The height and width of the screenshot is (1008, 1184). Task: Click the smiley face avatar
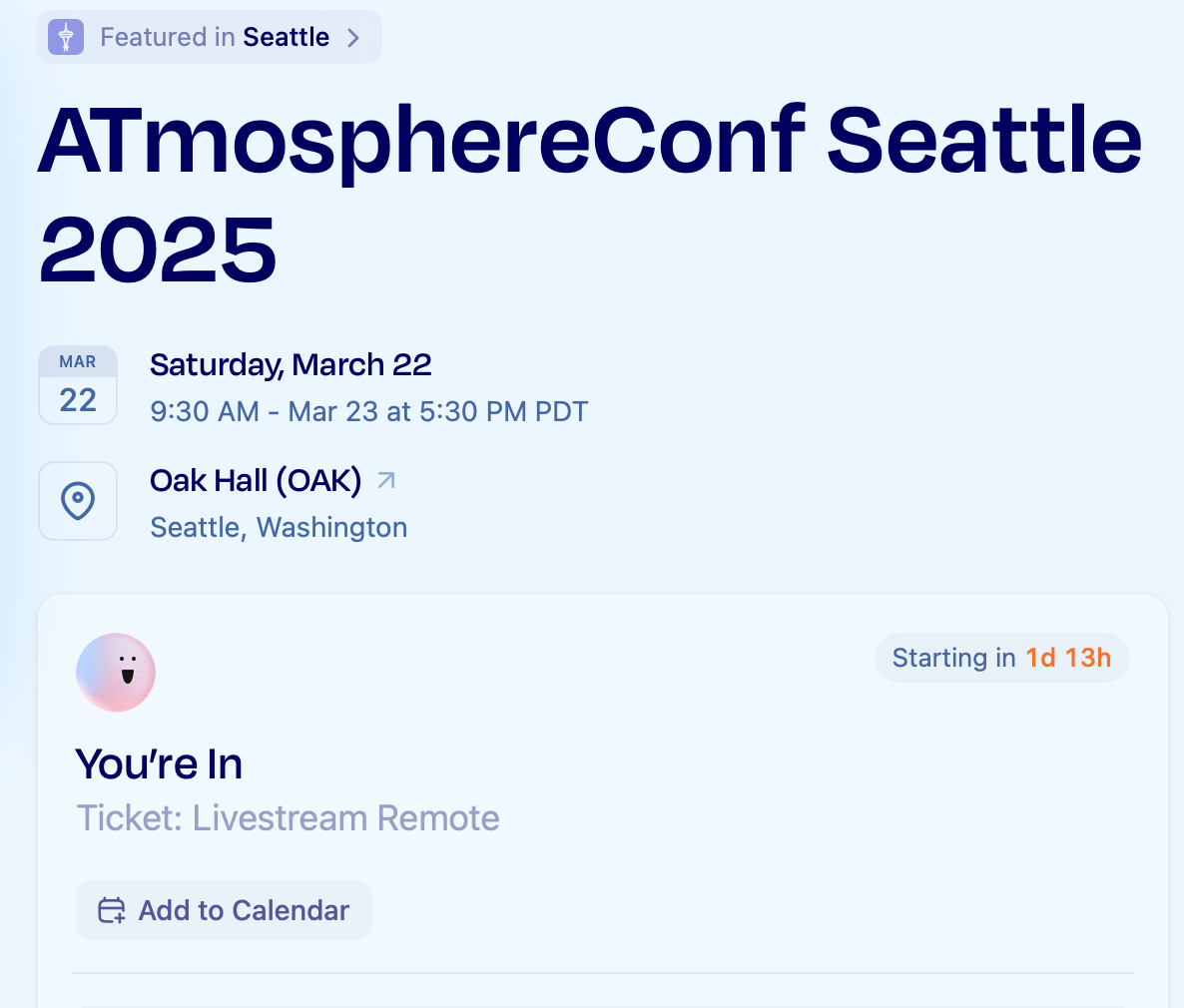pos(116,673)
